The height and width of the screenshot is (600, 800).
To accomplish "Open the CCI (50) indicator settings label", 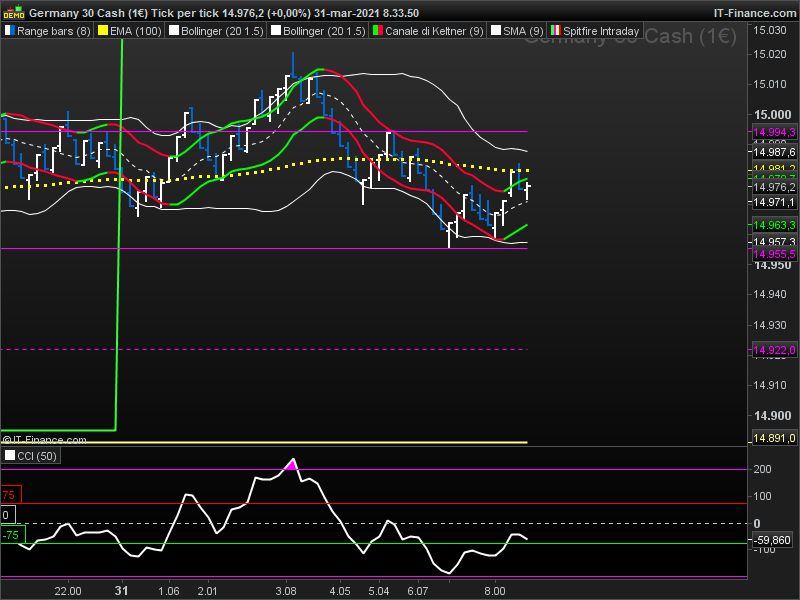I will tap(37, 456).
